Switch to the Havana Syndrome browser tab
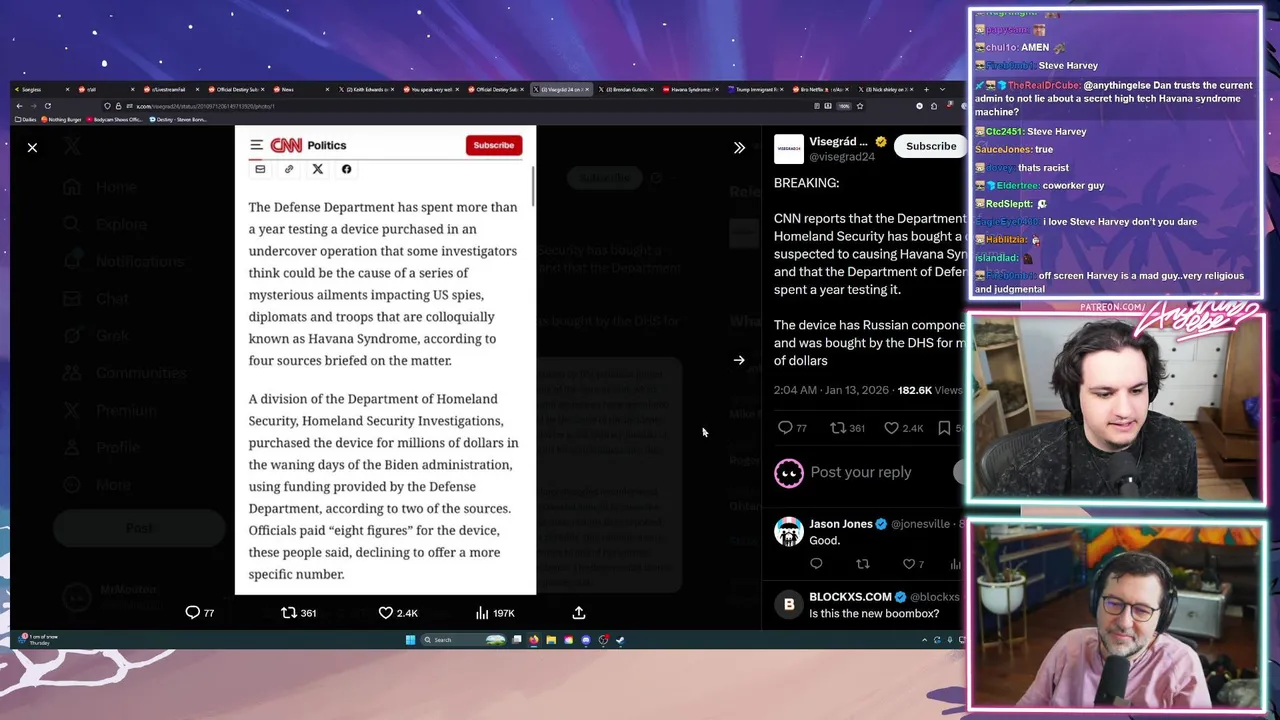 (690, 89)
